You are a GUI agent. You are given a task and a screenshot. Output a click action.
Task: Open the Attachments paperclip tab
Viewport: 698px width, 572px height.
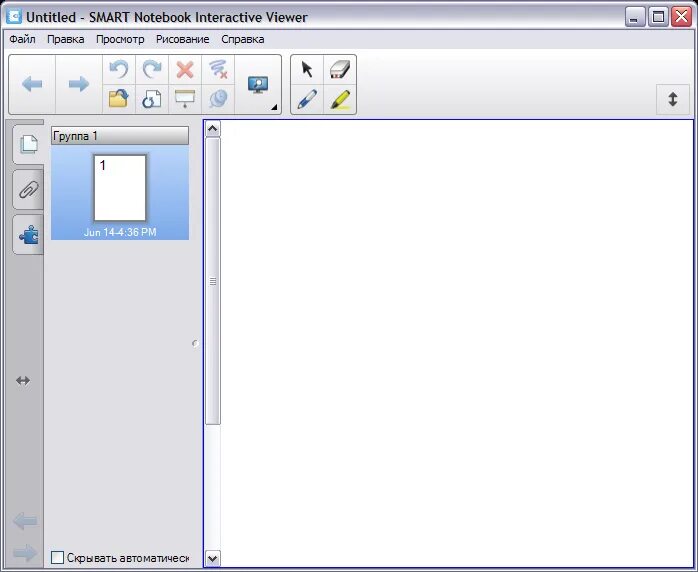(28, 190)
